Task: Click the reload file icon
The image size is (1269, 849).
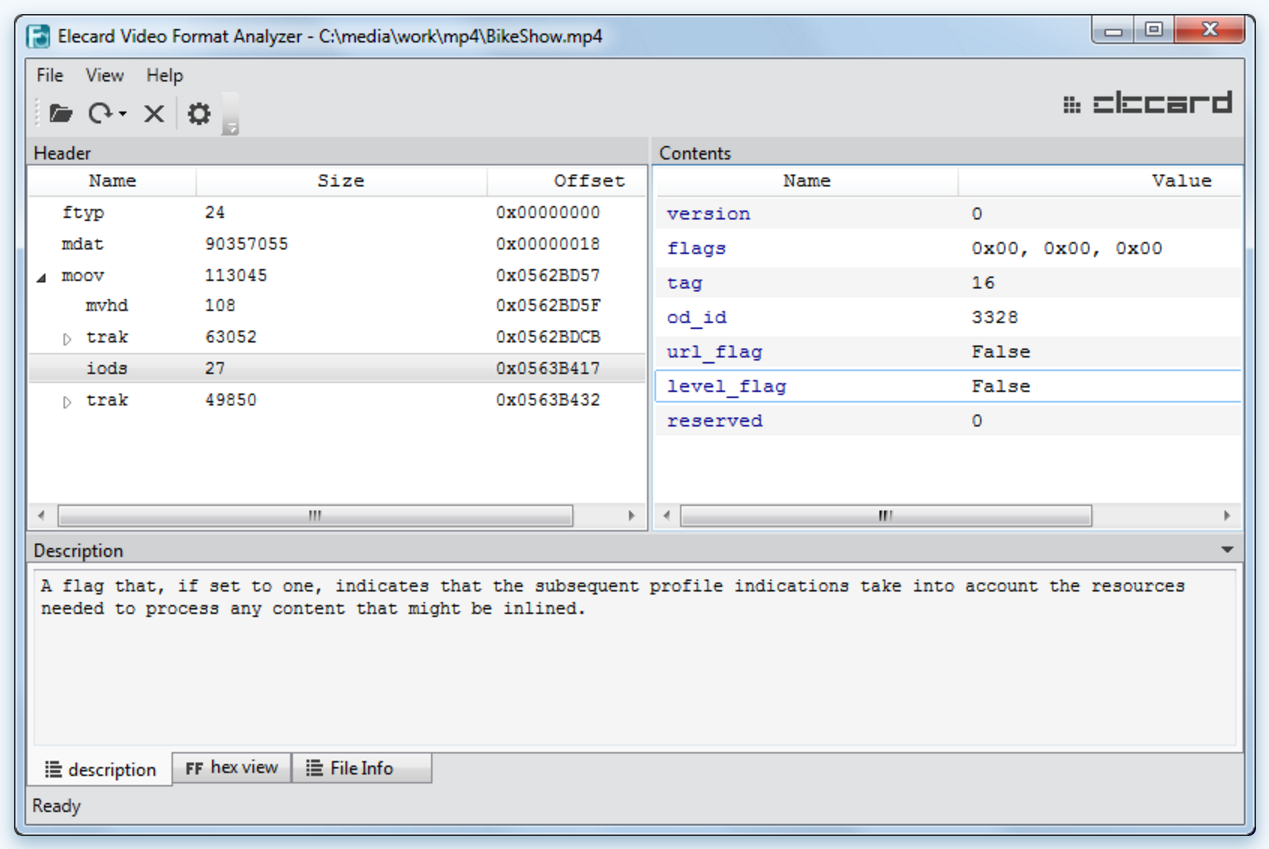Action: pos(100,114)
